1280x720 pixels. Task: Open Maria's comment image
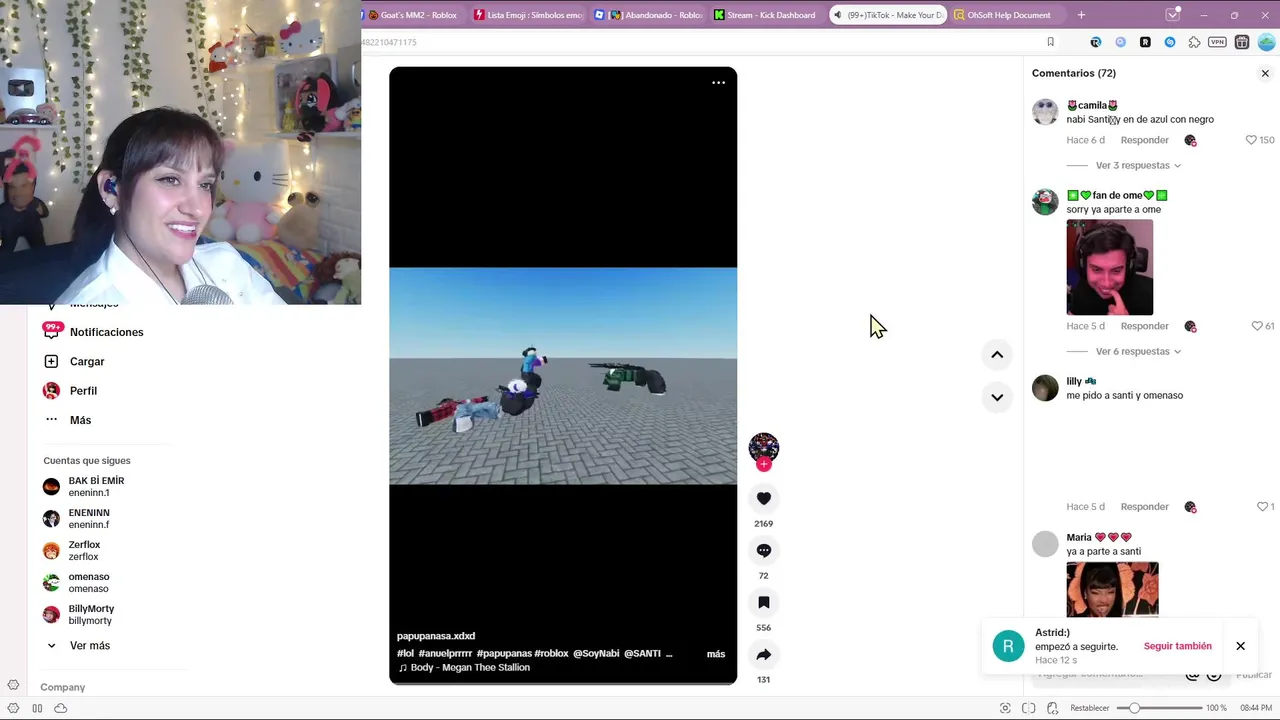click(x=1113, y=589)
